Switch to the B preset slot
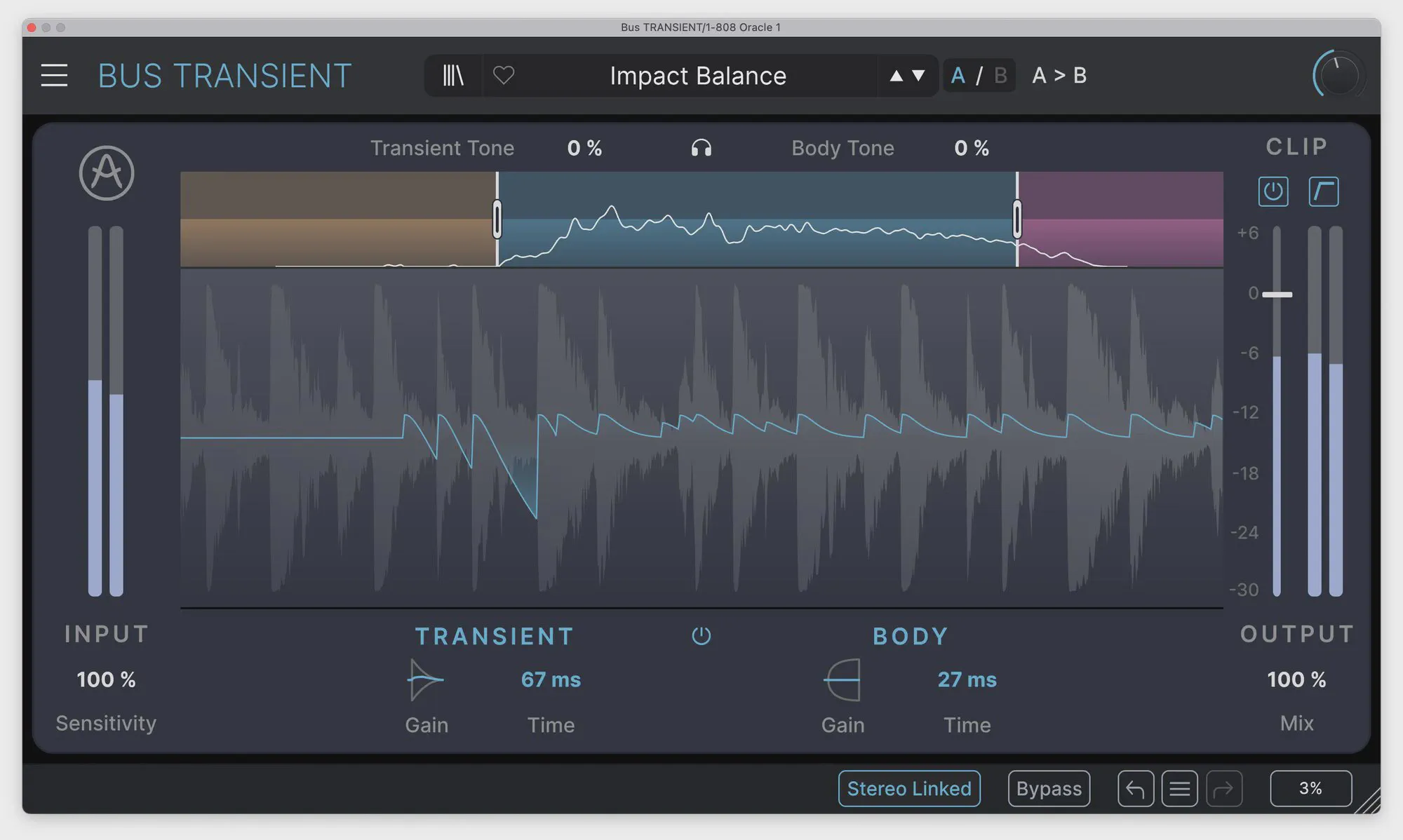The width and height of the screenshot is (1403, 840). click(x=1000, y=76)
